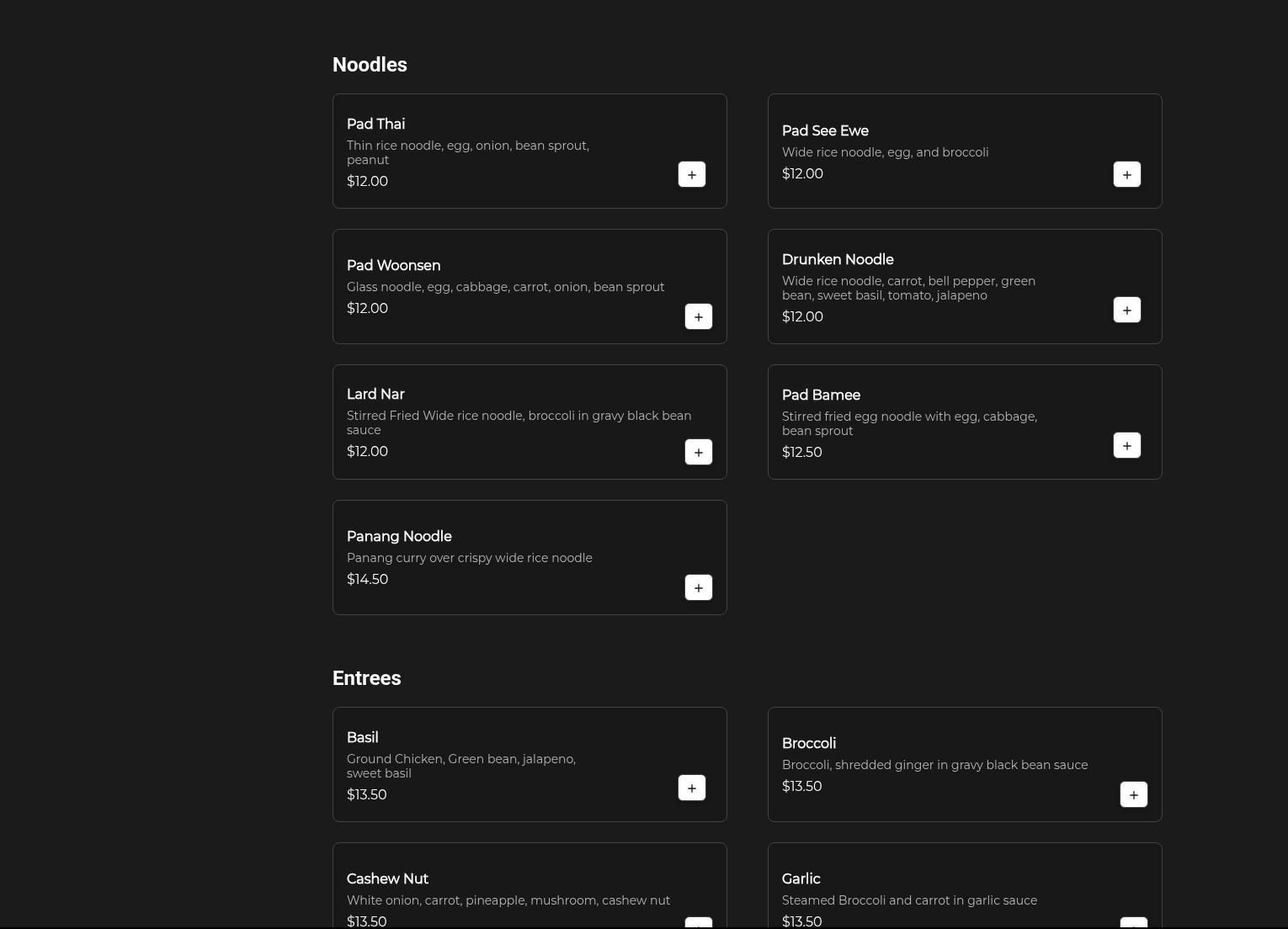The height and width of the screenshot is (929, 1288).
Task: Click Drunken Noodle's $12.00 price
Action: click(x=802, y=316)
